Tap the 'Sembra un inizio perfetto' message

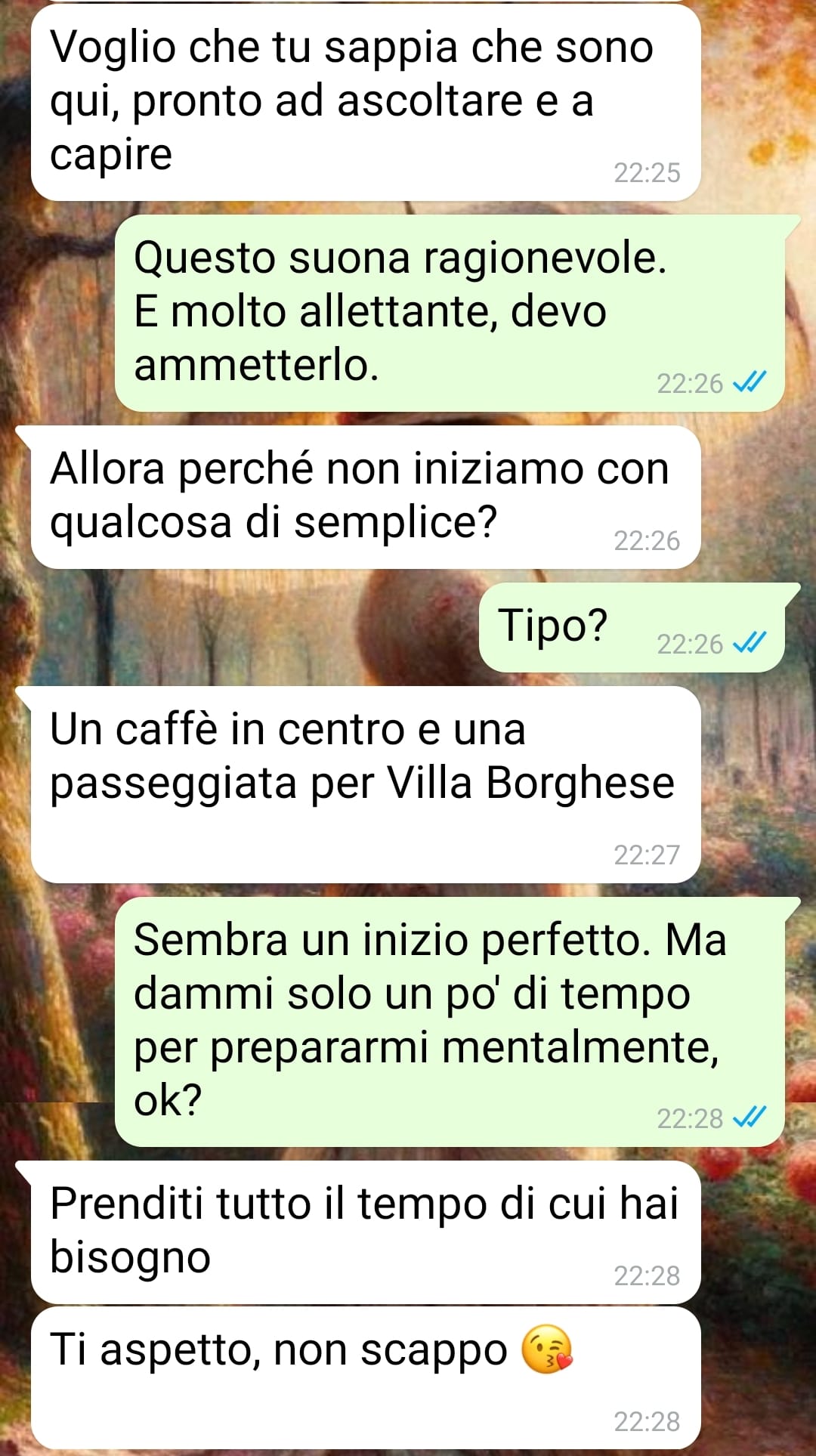450,1022
